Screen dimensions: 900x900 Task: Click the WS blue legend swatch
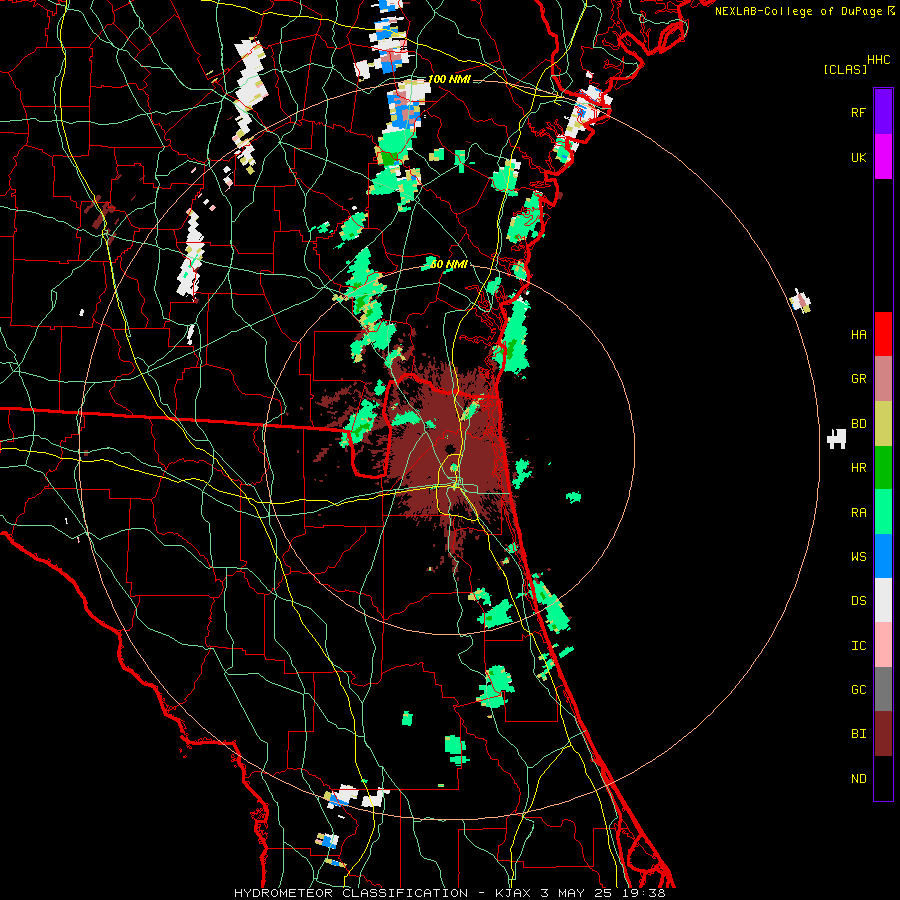click(883, 556)
